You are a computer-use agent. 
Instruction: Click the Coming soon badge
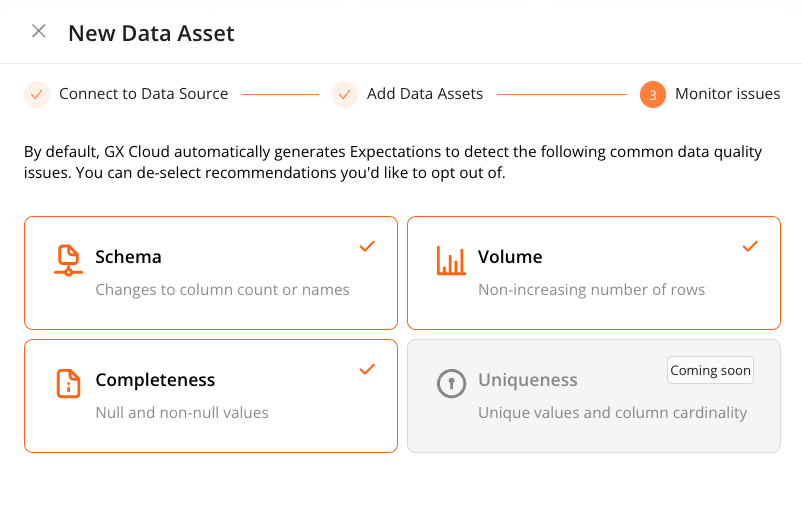coord(710,370)
